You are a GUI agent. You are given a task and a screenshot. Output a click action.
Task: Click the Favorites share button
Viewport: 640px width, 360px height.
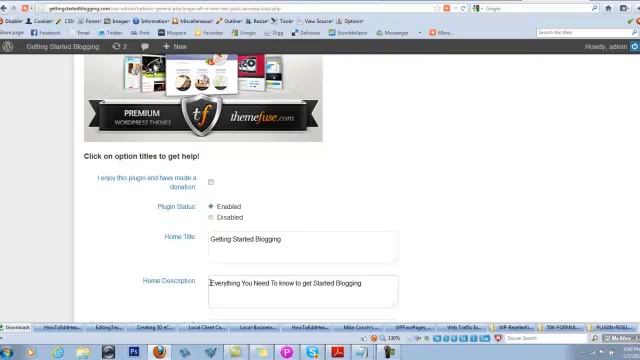pyautogui.click(x=209, y=33)
